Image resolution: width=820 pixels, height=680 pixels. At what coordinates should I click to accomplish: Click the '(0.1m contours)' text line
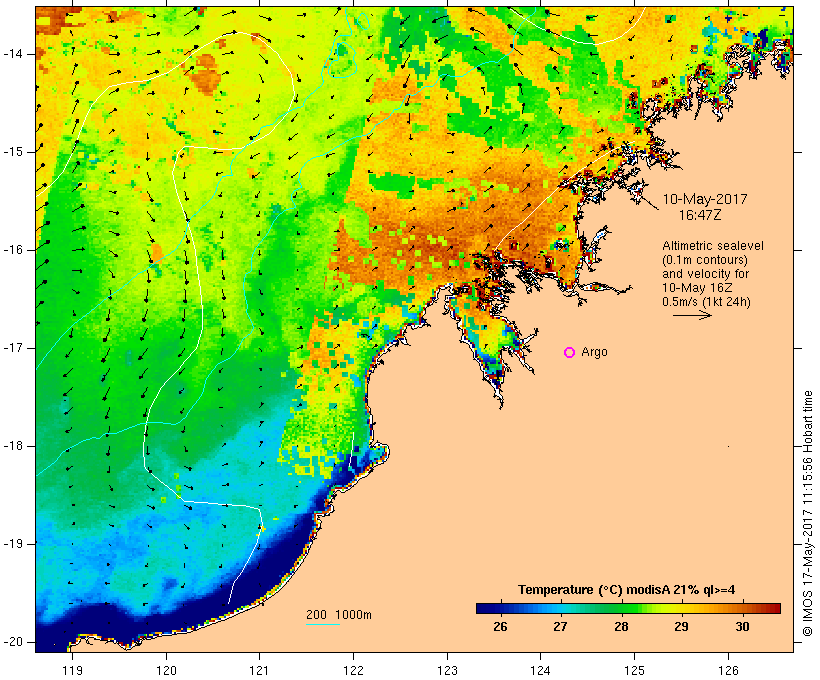coord(705,260)
